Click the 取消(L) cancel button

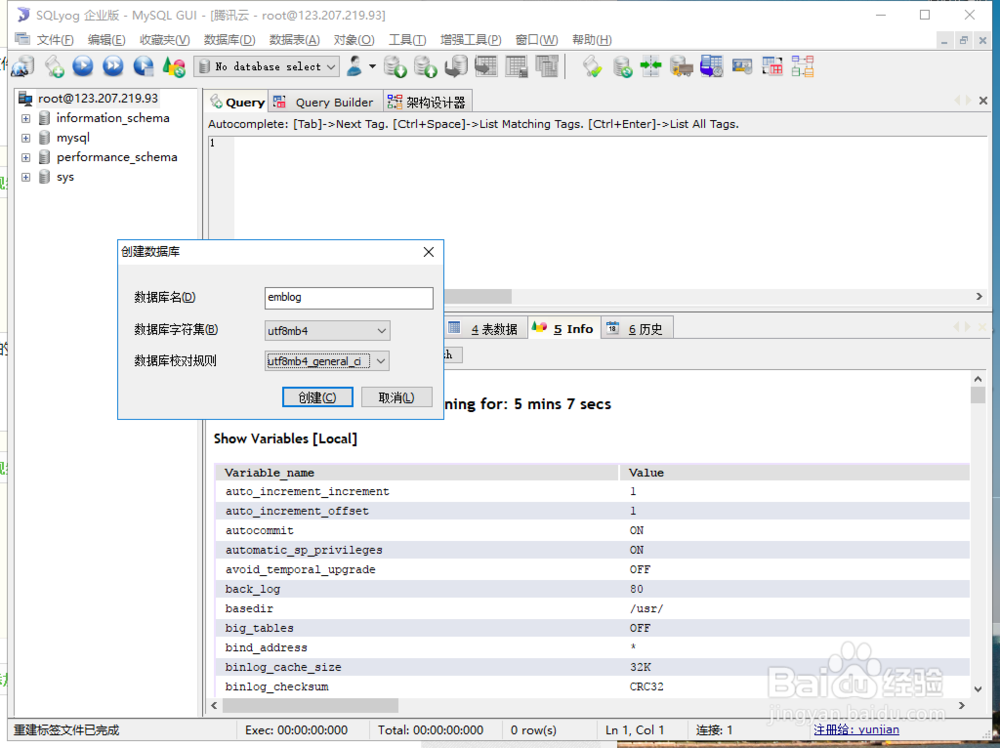pos(397,397)
